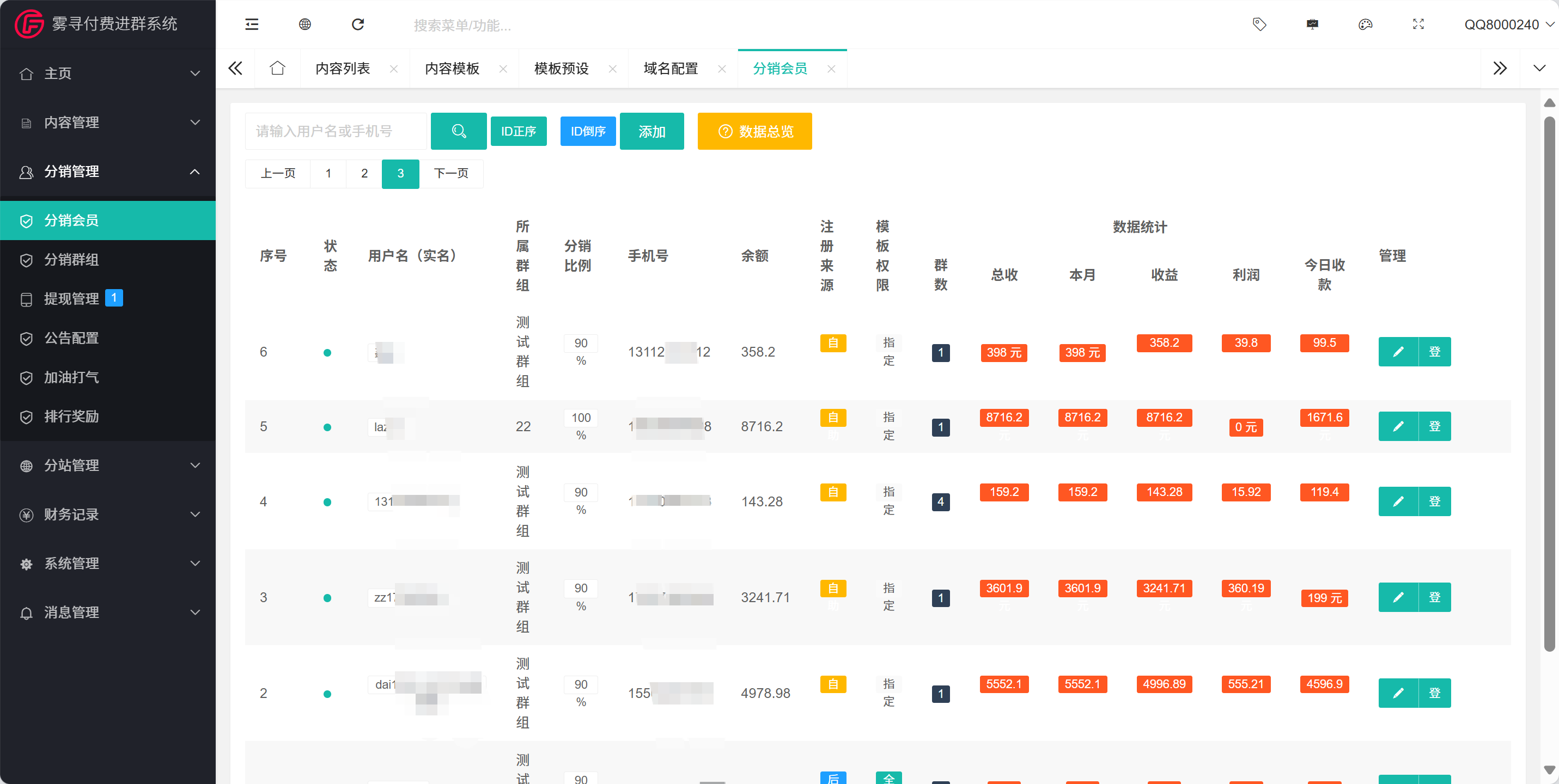This screenshot has height=784, width=1559.
Task: Edit member row 6 with pencil icon
Action: (x=1398, y=352)
